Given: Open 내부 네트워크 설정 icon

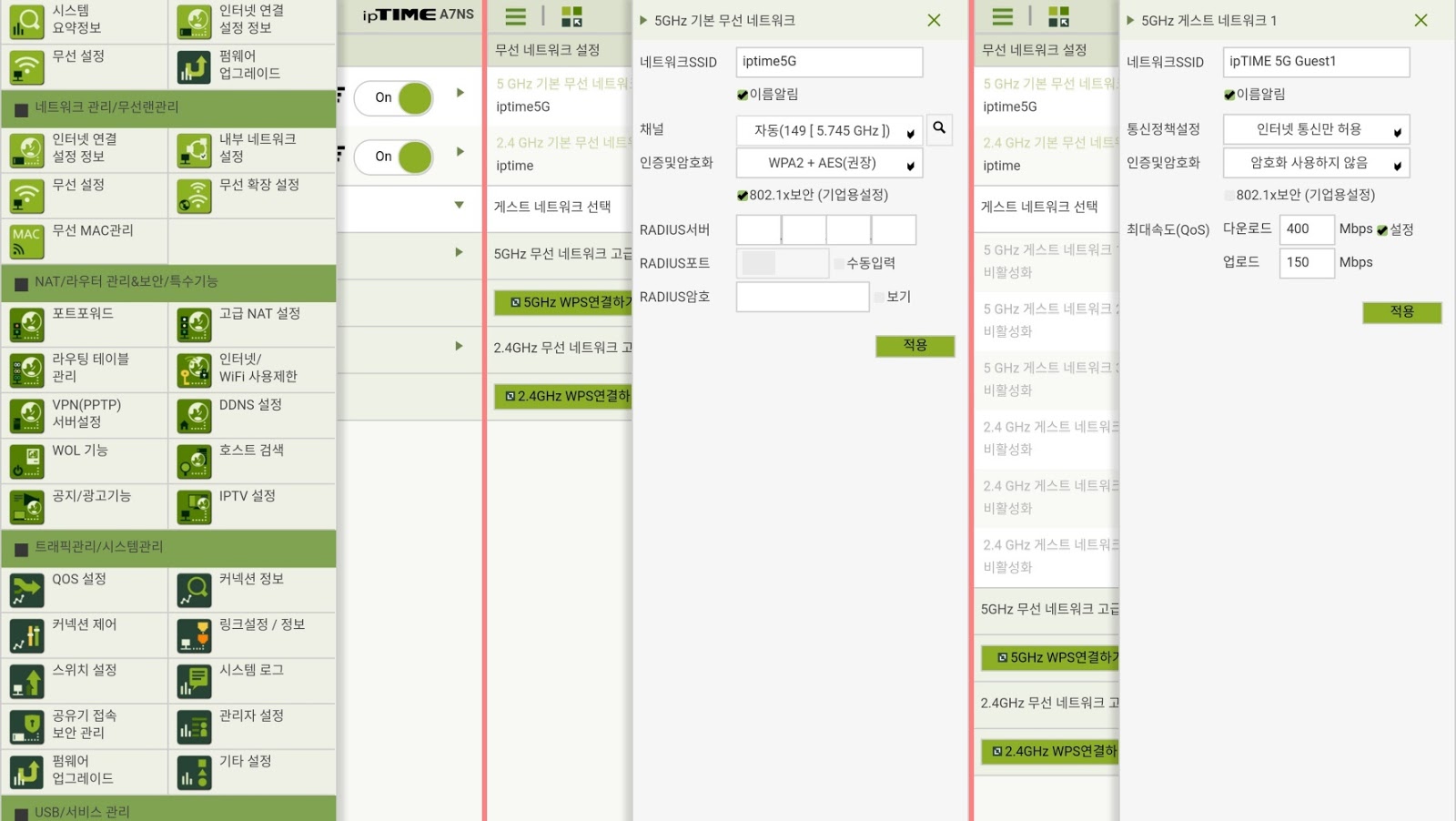Looking at the screenshot, I should (195, 150).
